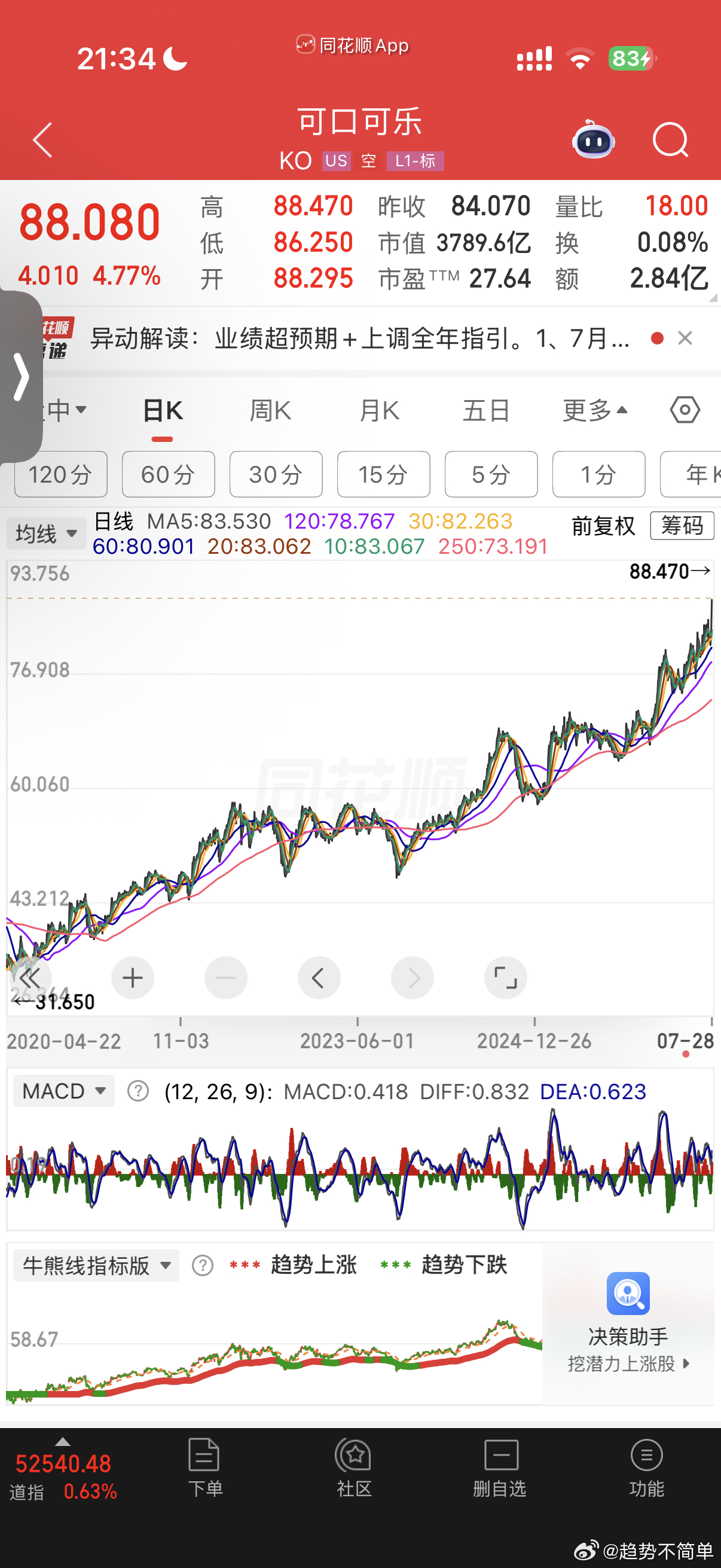Tap the 年K period button
The width and height of the screenshot is (721, 1568).
691,474
